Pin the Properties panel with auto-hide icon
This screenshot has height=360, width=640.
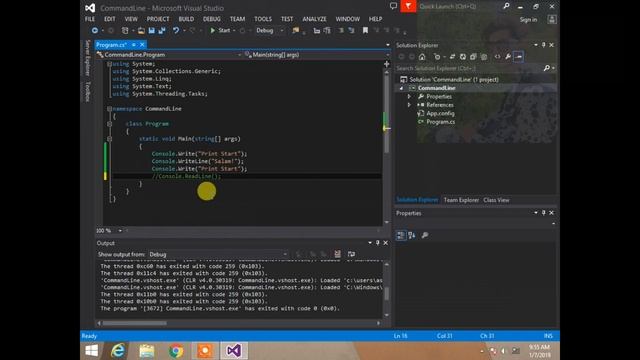(x=544, y=213)
